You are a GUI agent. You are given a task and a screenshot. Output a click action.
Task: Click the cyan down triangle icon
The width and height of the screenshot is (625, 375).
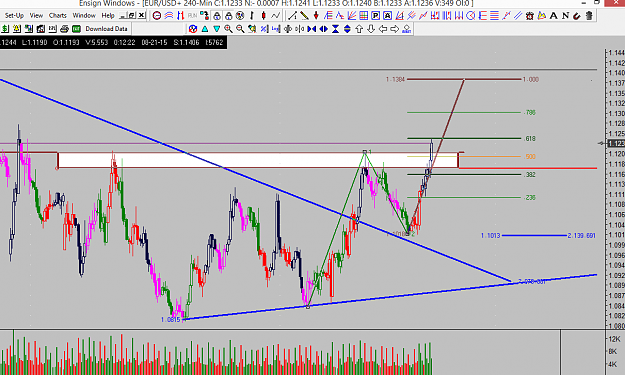216,29
